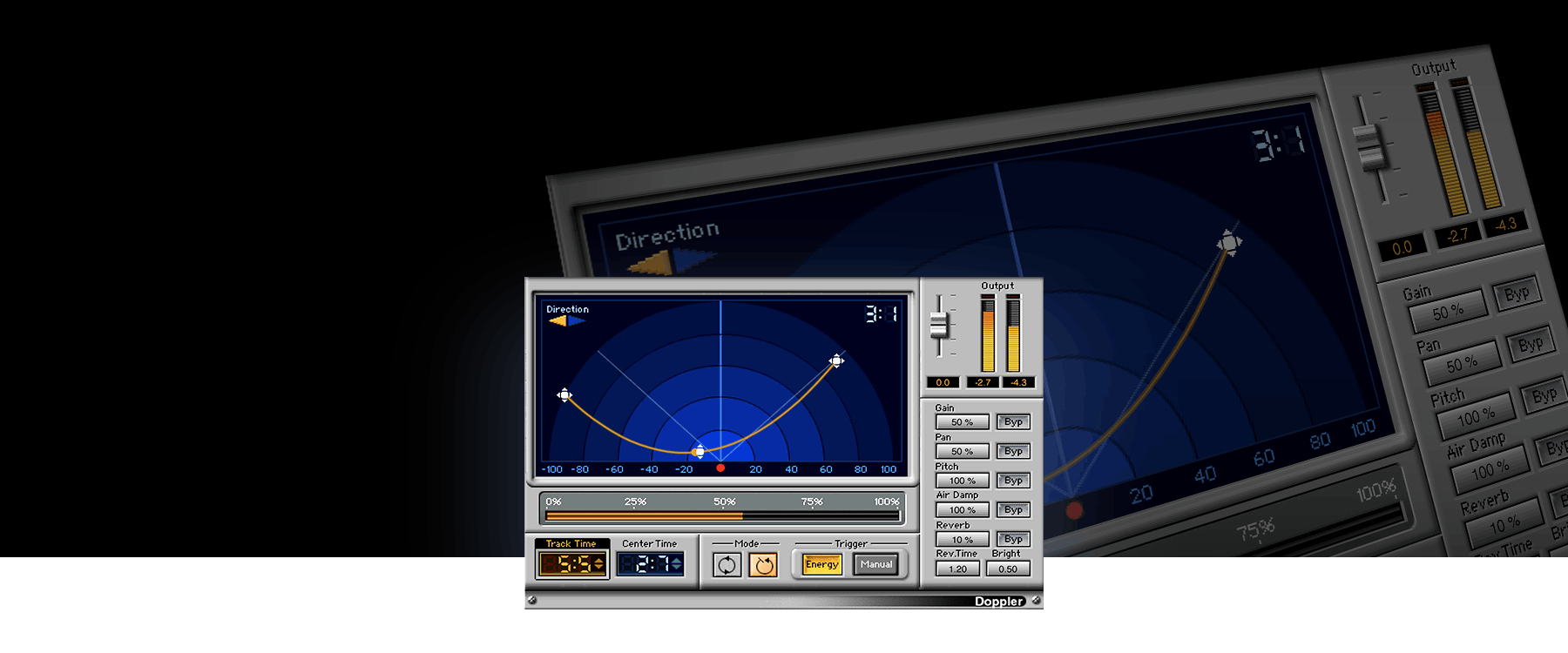Click the Pan 50 % field in enlarged background view

pyautogui.click(x=1462, y=363)
